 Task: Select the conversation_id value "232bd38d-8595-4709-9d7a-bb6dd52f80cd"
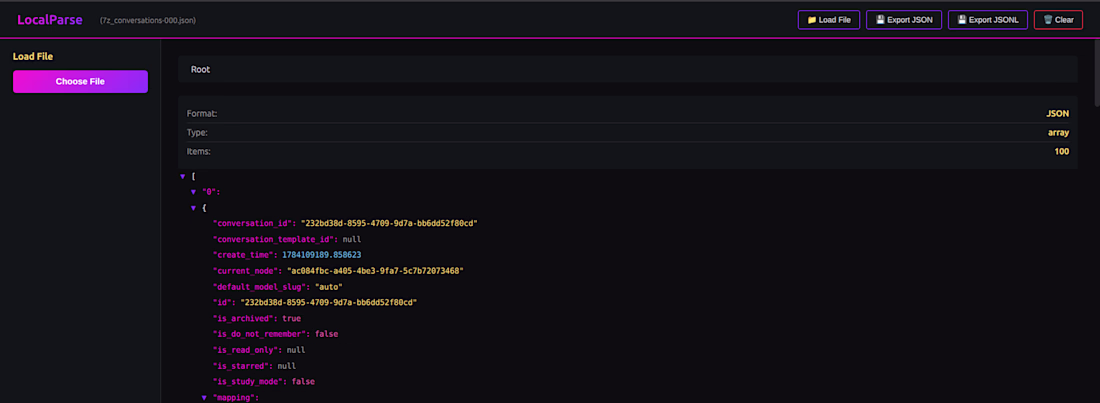coord(389,223)
